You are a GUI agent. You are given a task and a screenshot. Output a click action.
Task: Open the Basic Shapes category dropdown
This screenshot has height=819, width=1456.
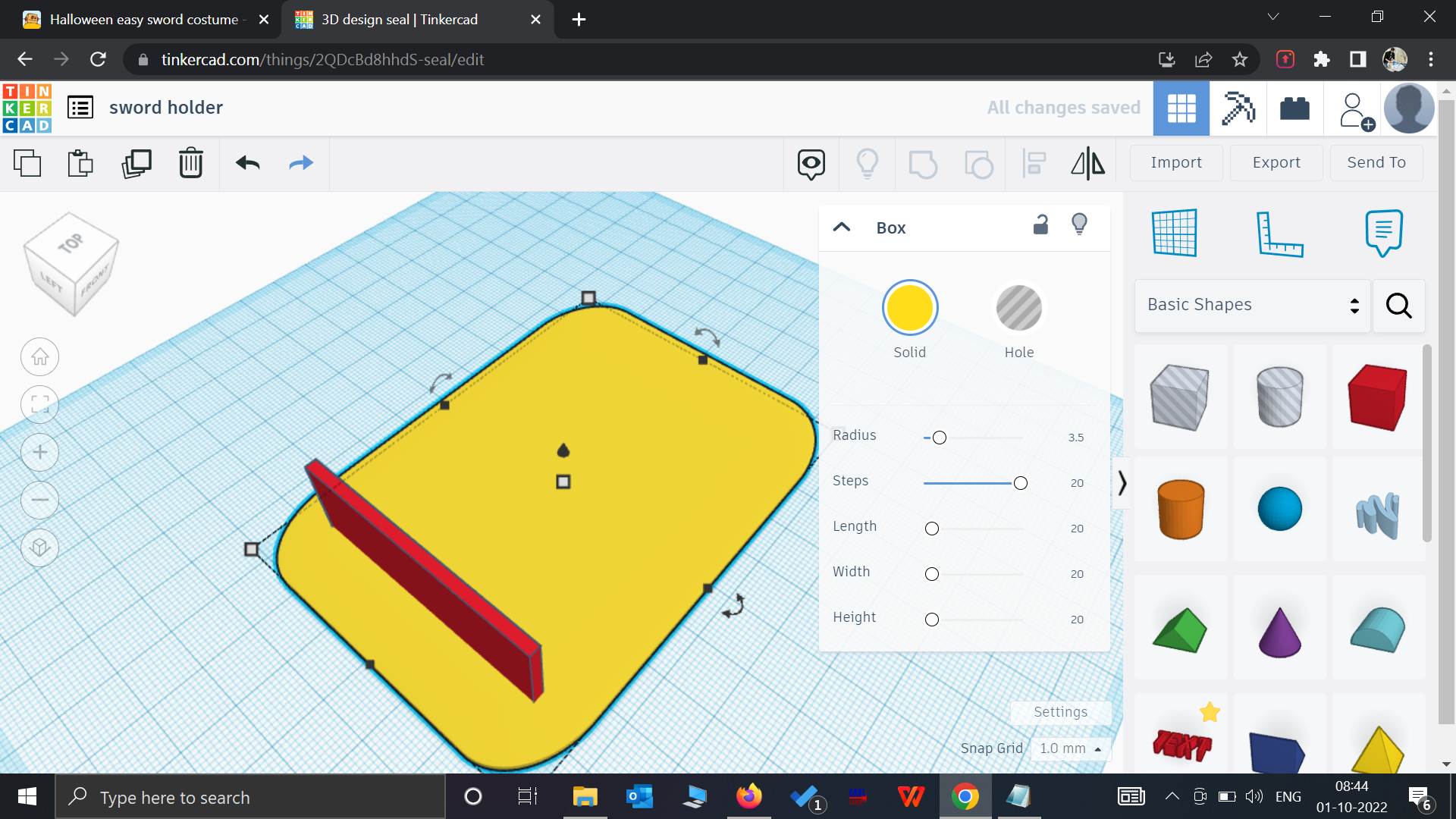click(x=1252, y=305)
